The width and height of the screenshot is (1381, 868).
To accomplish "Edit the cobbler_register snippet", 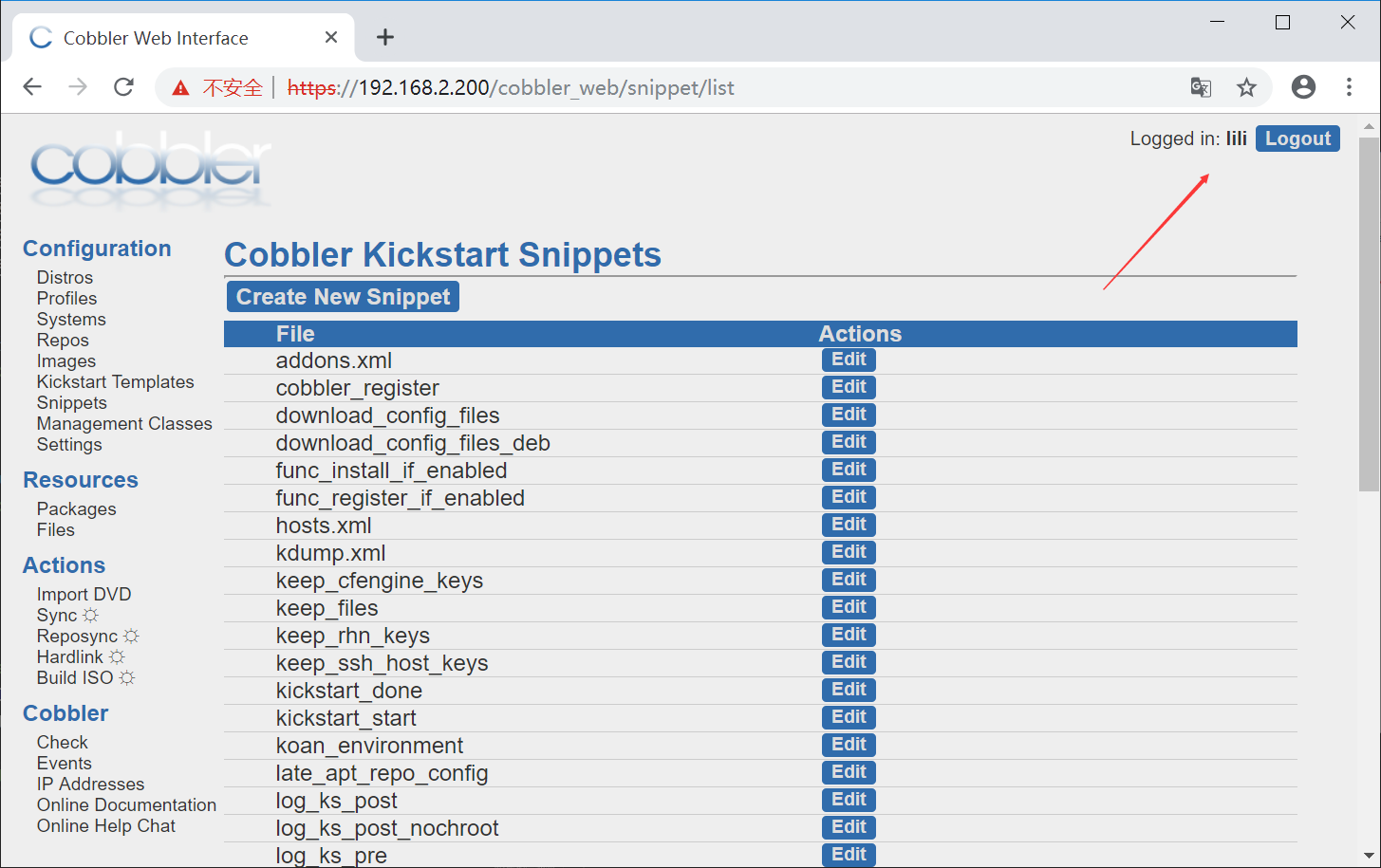I will 849,387.
